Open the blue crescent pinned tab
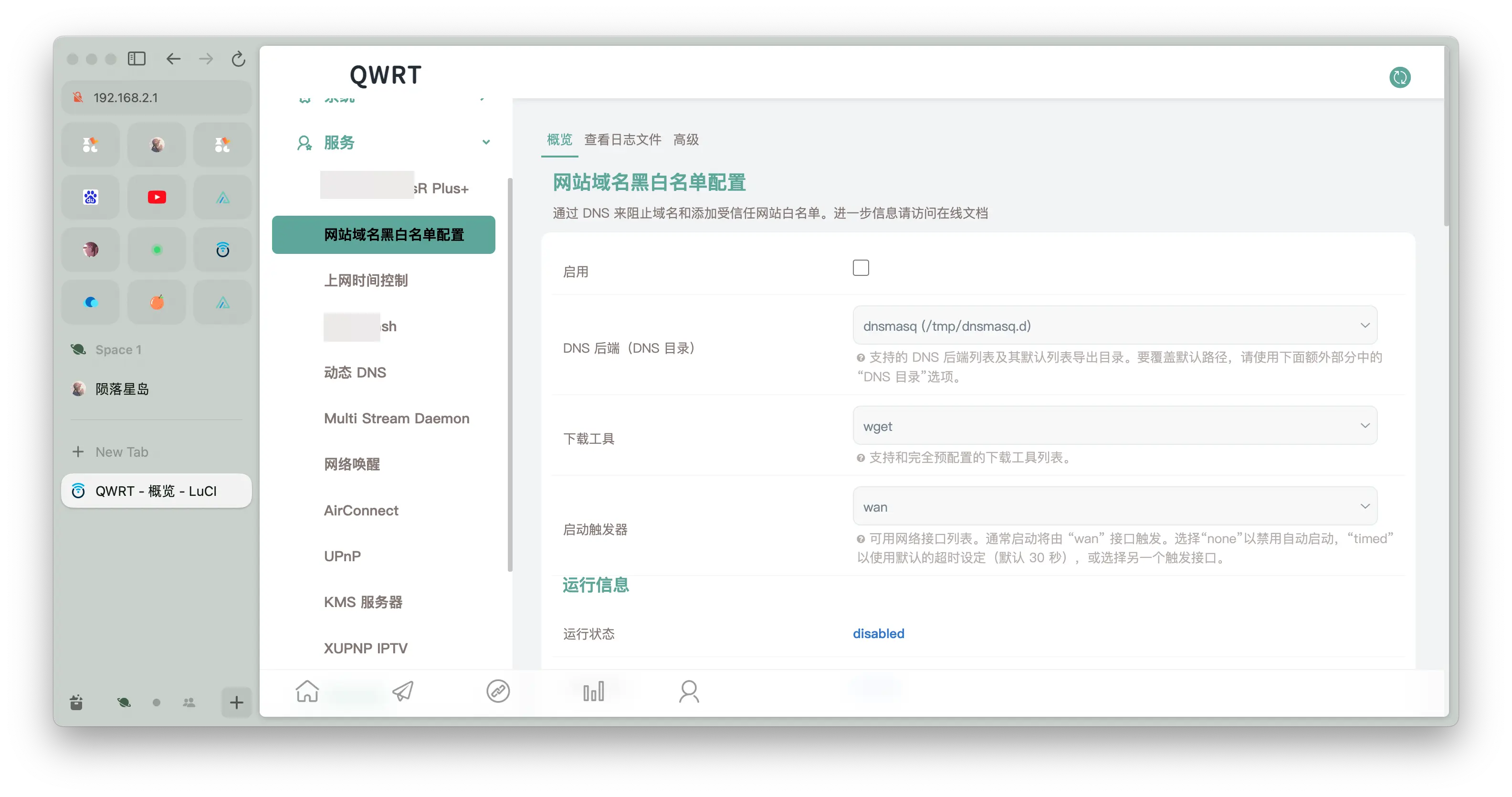1512x797 pixels. tap(90, 302)
